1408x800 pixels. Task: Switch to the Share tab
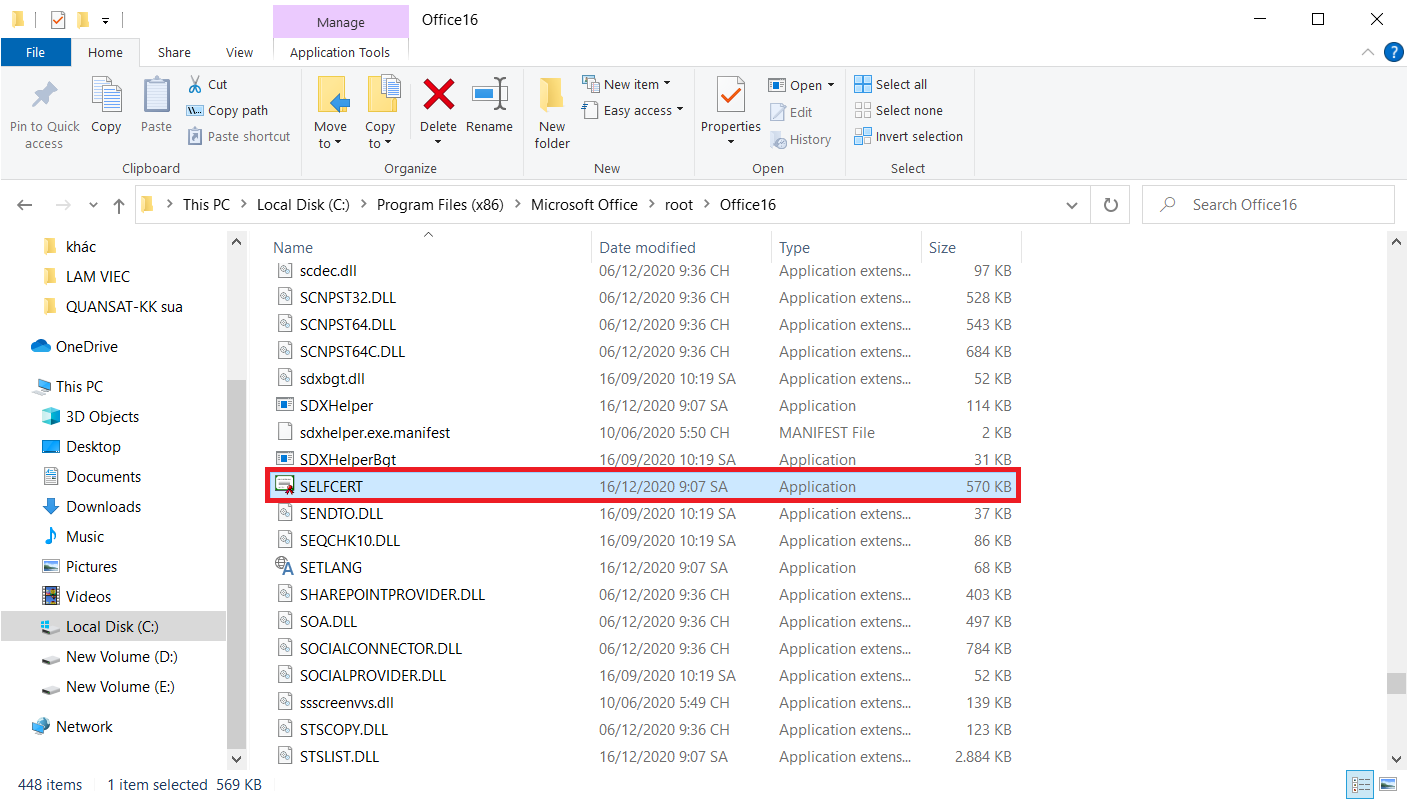click(x=174, y=52)
